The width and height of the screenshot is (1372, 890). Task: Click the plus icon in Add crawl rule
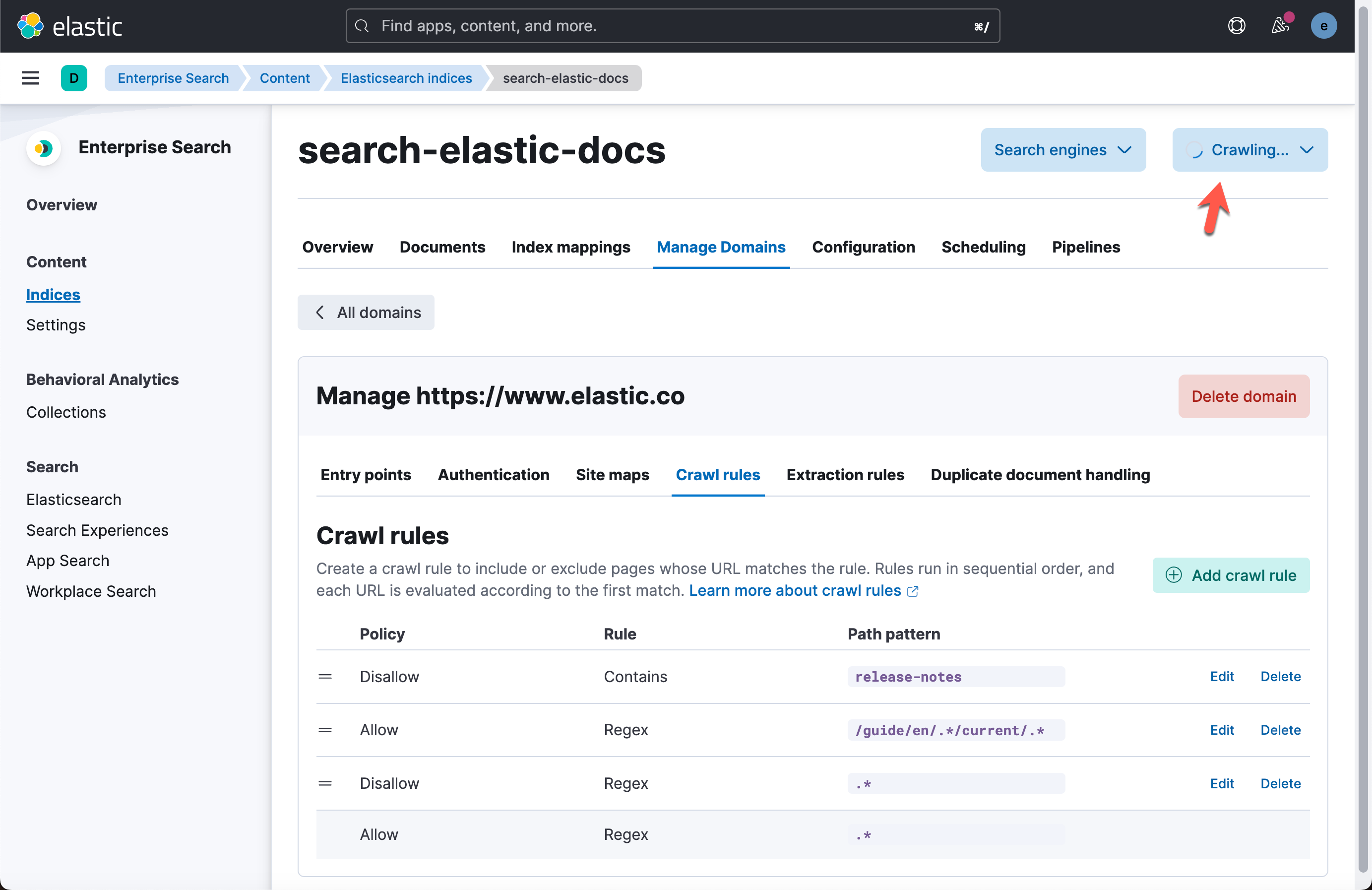(x=1174, y=574)
